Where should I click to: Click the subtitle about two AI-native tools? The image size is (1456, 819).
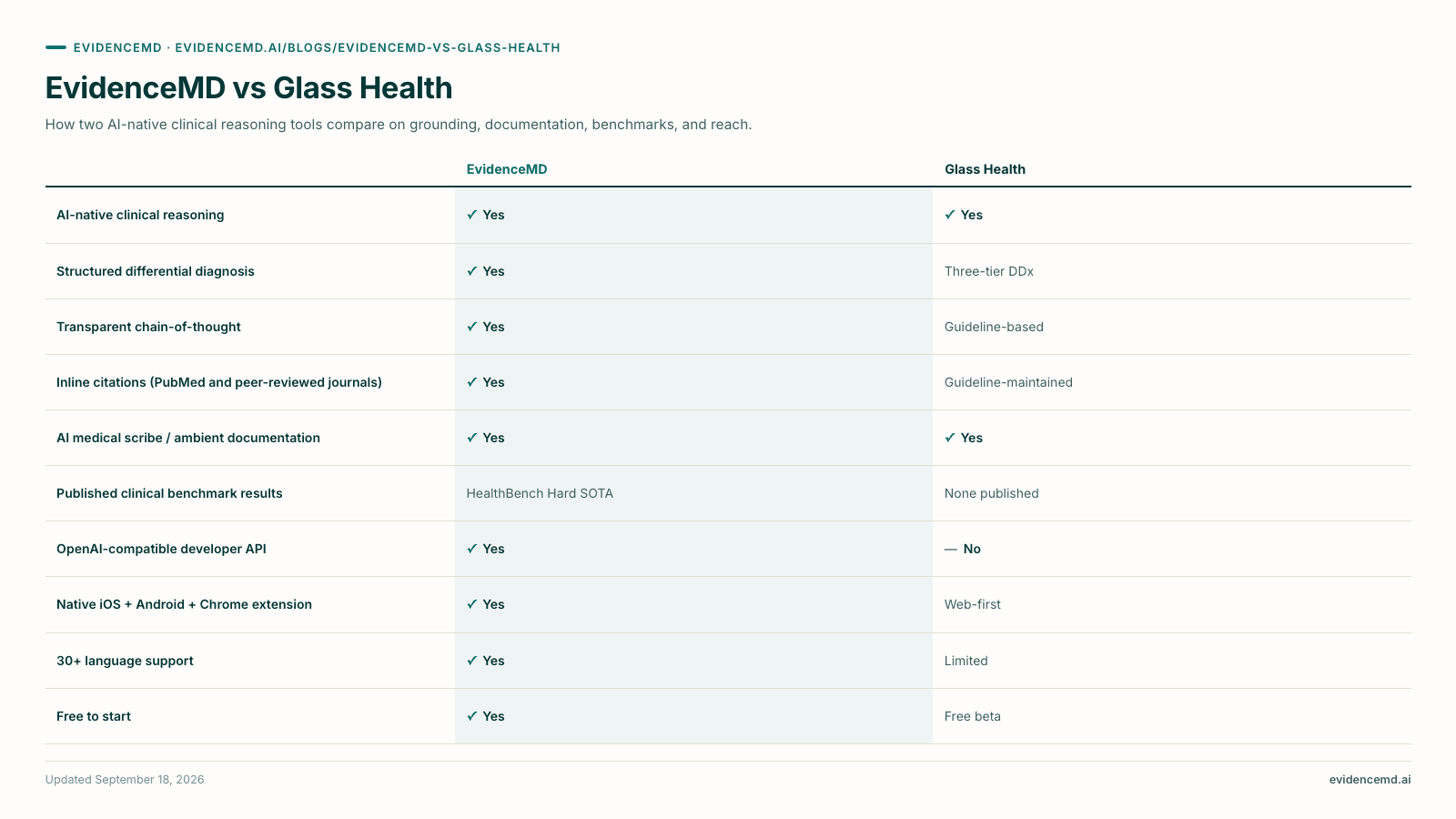(x=399, y=125)
